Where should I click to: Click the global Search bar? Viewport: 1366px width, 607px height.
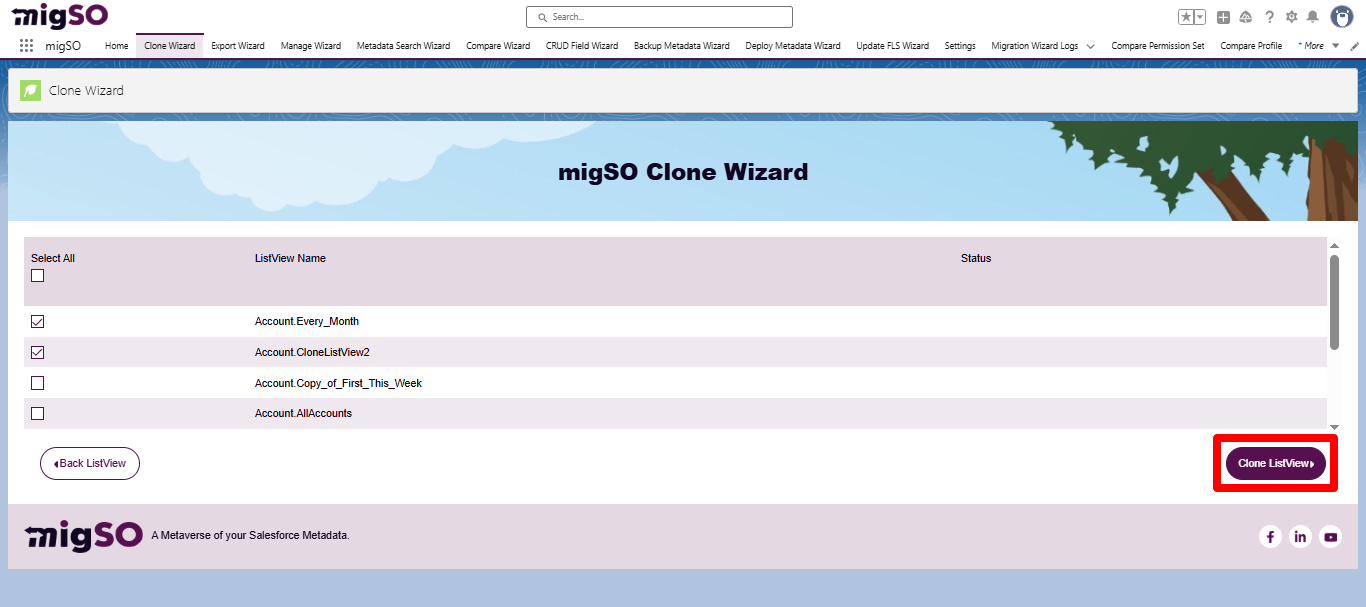[x=658, y=16]
